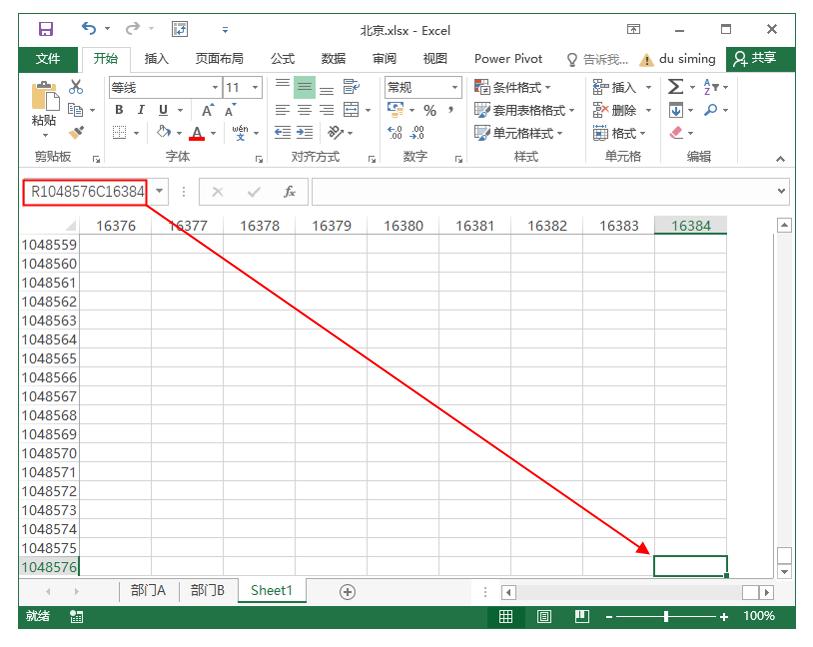Show phonetic guide wén options

(x=240, y=133)
